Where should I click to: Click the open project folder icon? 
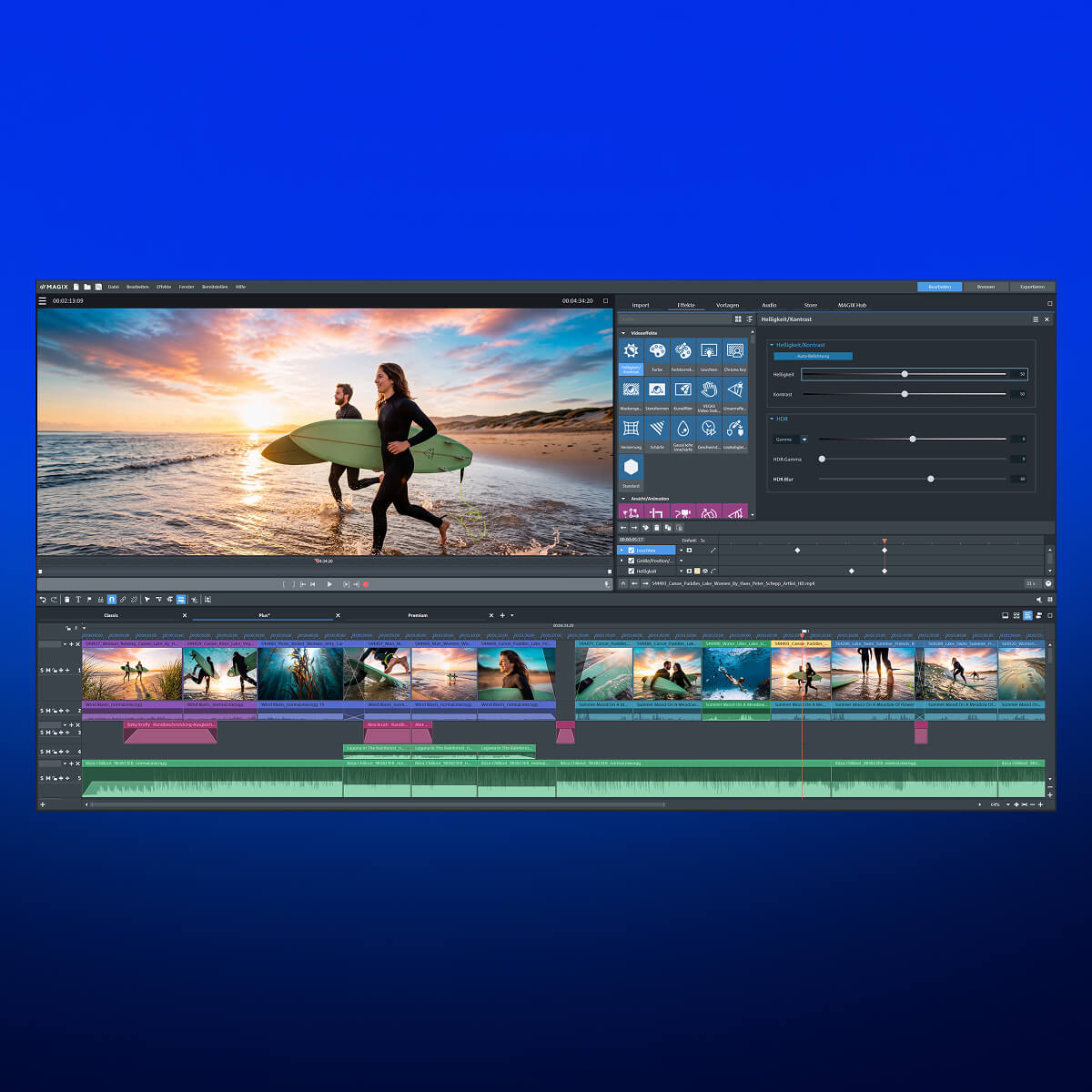(x=87, y=287)
